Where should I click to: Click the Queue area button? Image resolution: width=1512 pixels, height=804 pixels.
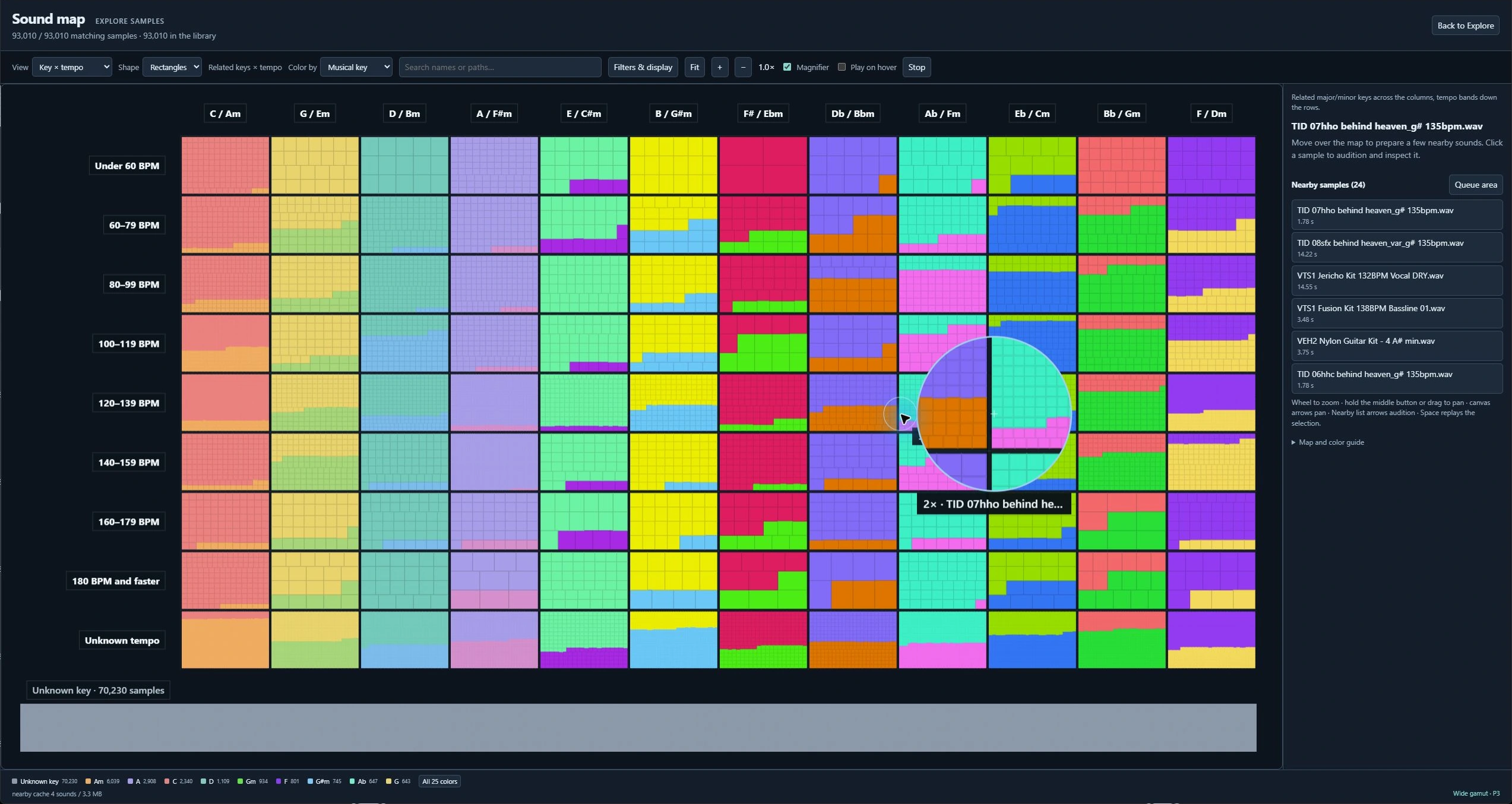[1475, 185]
